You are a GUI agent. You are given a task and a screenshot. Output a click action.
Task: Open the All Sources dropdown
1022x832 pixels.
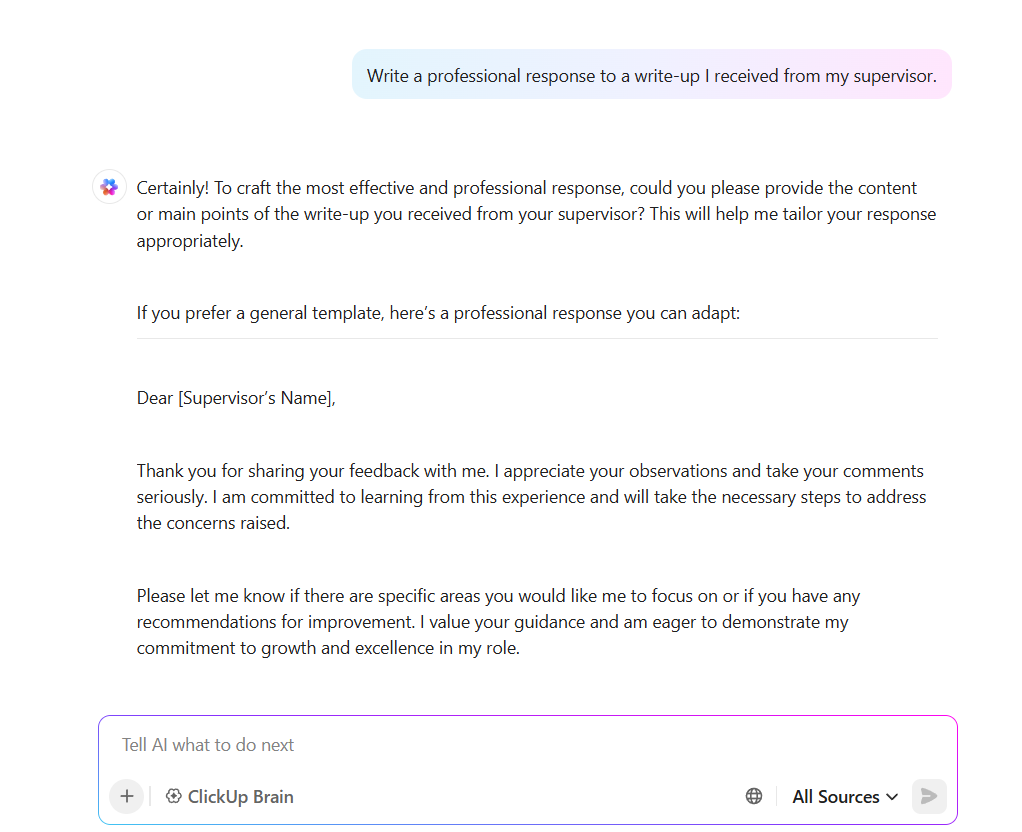click(x=845, y=796)
